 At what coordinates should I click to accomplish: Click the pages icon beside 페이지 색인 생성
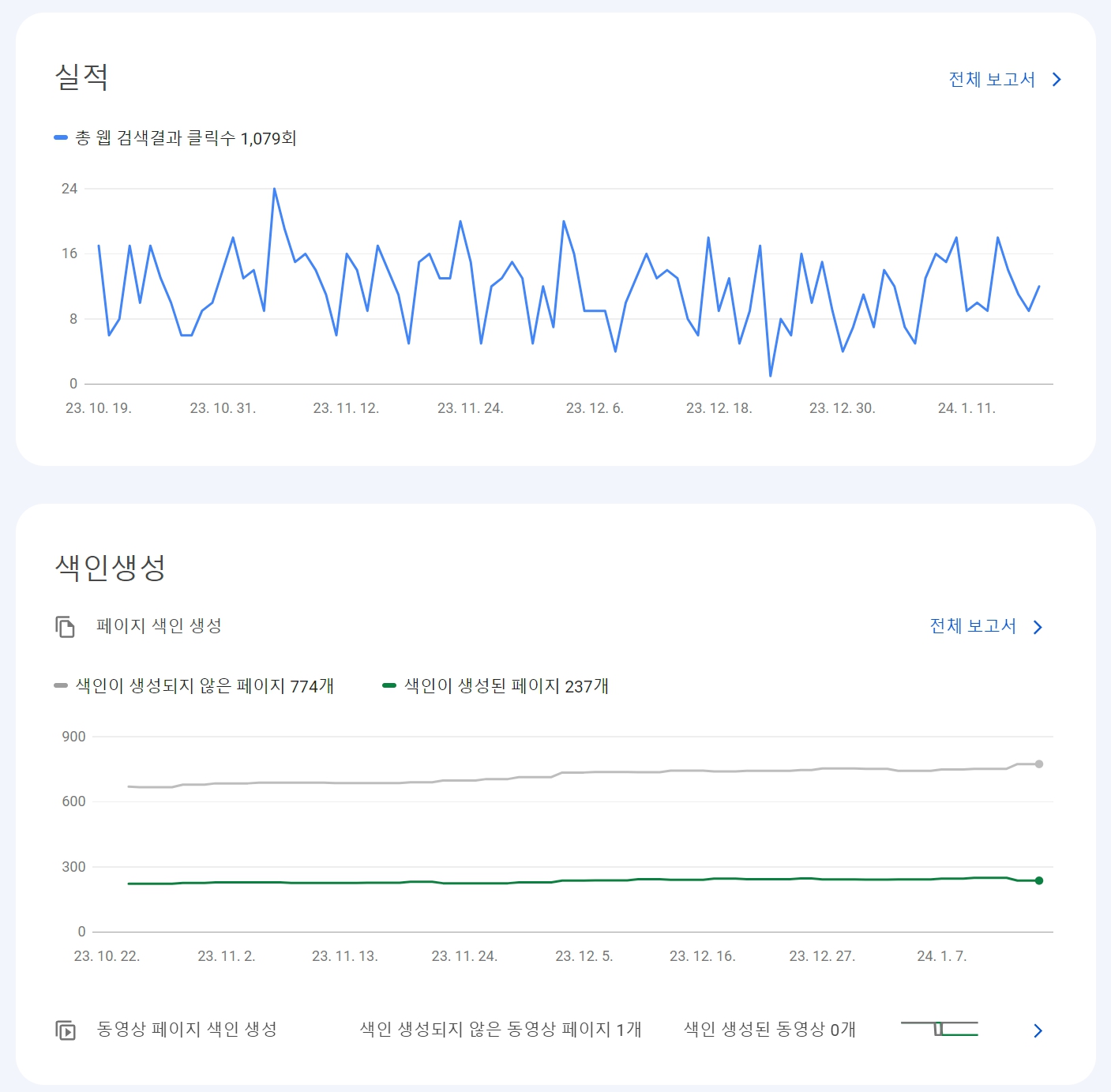64,627
